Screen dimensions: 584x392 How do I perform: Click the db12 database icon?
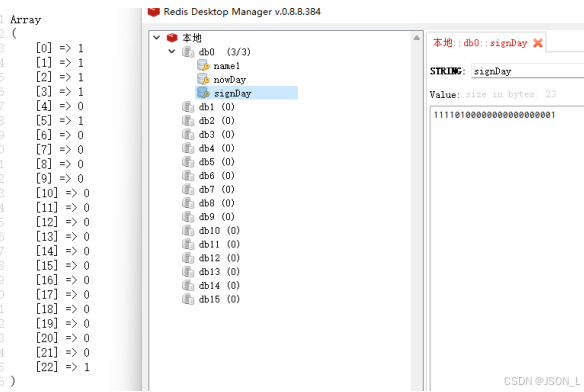[x=188, y=258]
